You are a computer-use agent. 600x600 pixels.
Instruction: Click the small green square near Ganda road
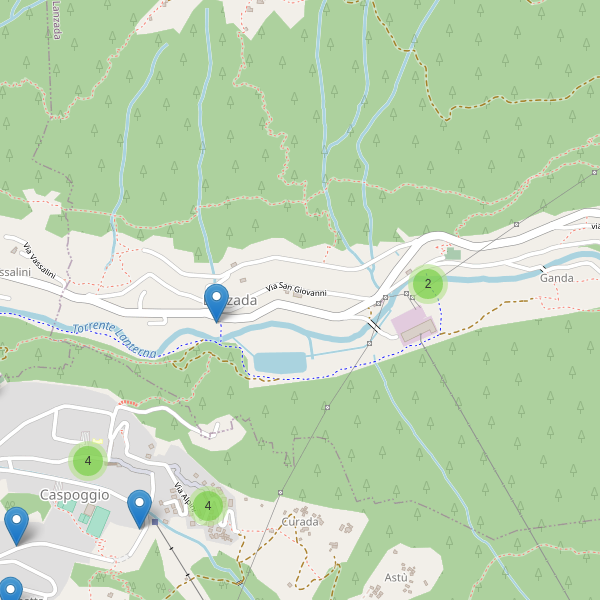(453, 254)
